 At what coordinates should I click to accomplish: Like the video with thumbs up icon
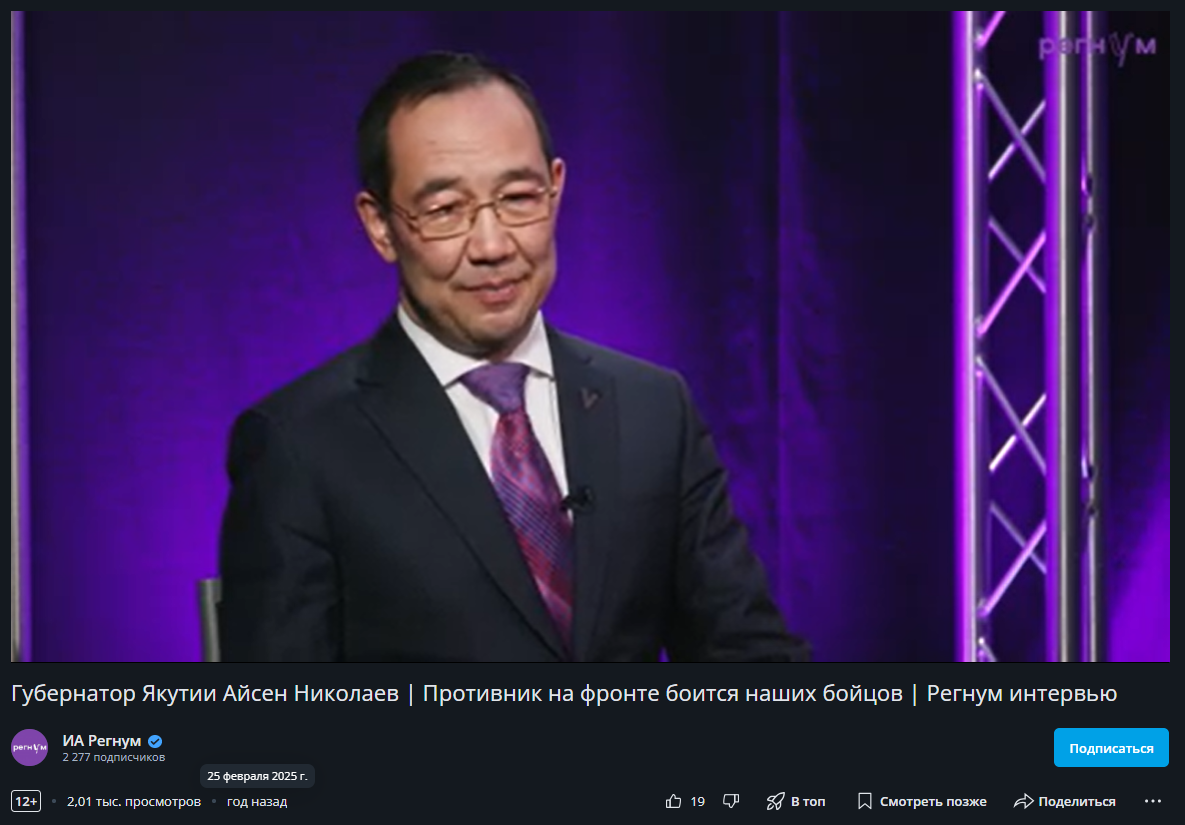tap(673, 802)
